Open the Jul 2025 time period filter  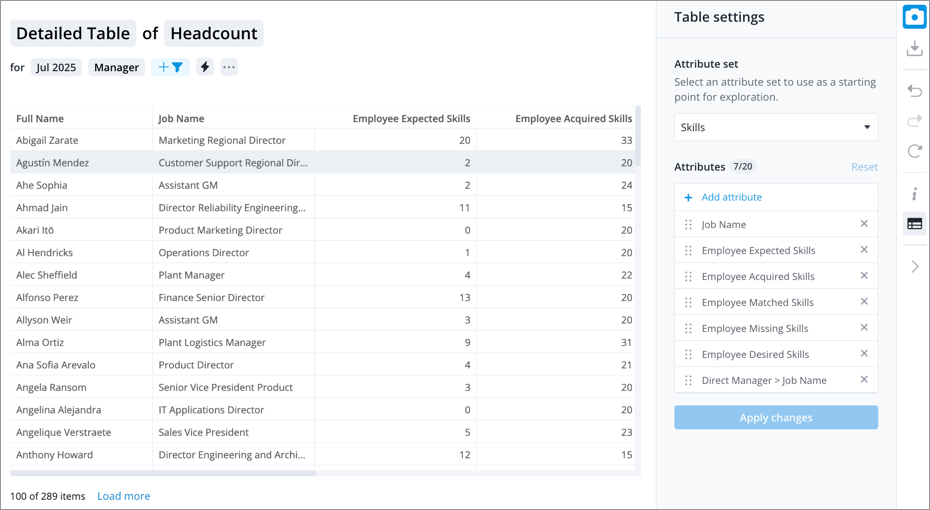click(x=56, y=67)
